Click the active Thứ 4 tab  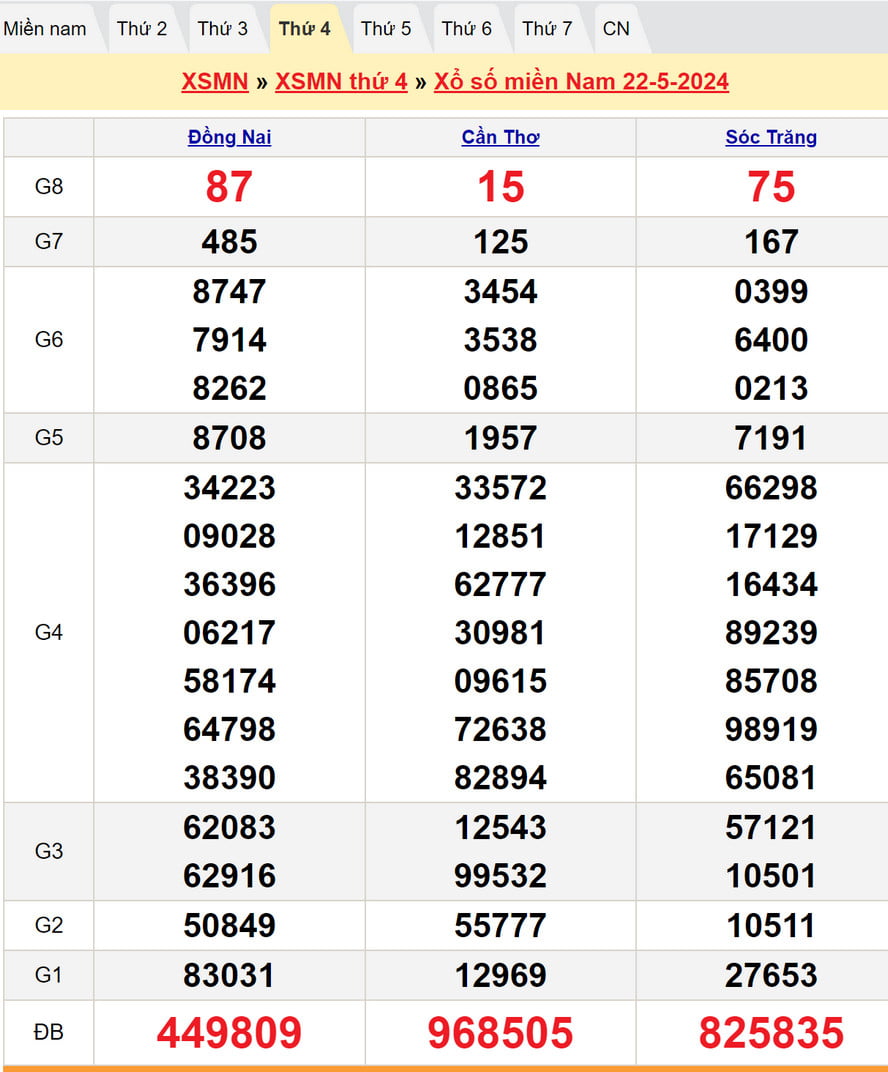304,28
